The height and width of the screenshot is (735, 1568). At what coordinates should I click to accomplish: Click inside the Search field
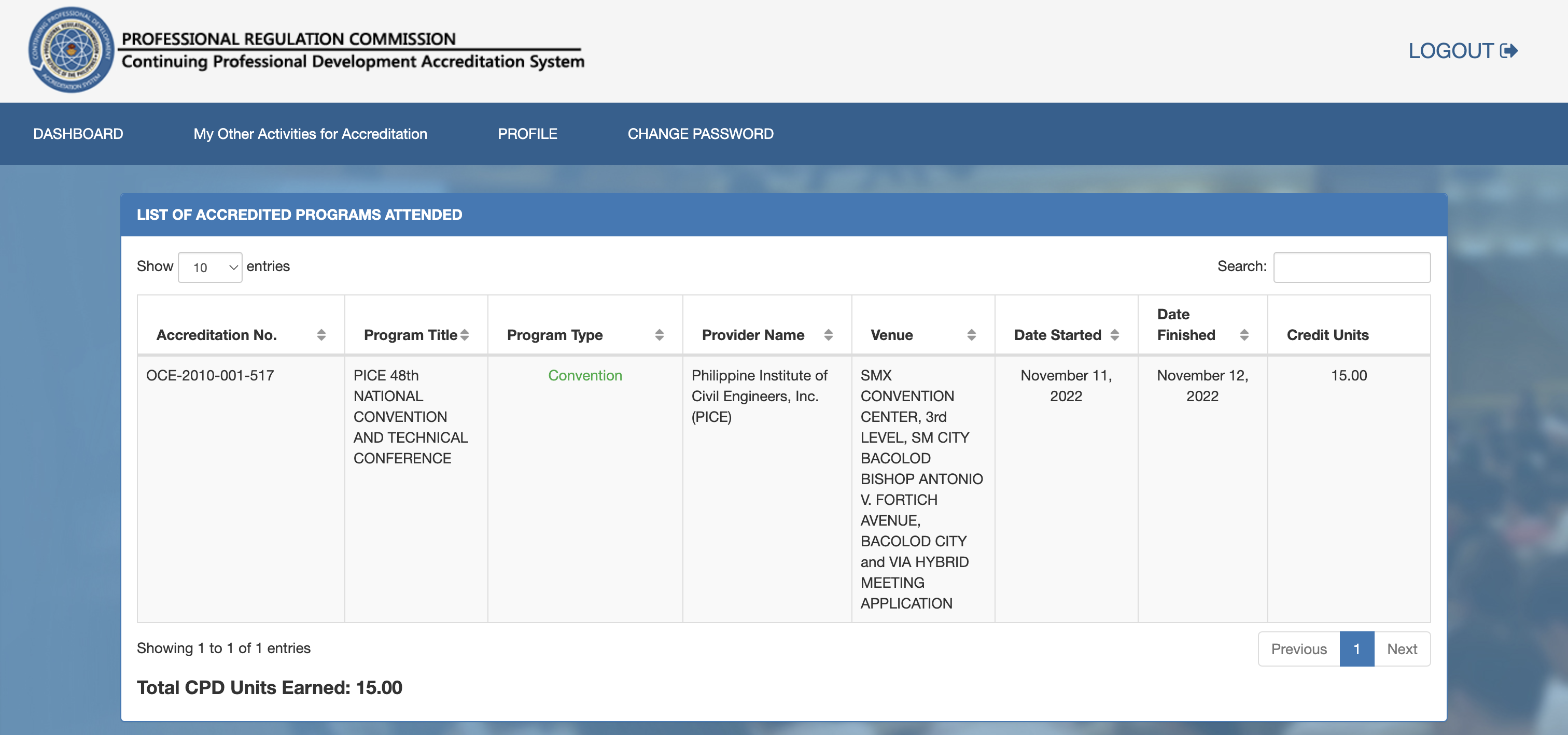point(1352,266)
